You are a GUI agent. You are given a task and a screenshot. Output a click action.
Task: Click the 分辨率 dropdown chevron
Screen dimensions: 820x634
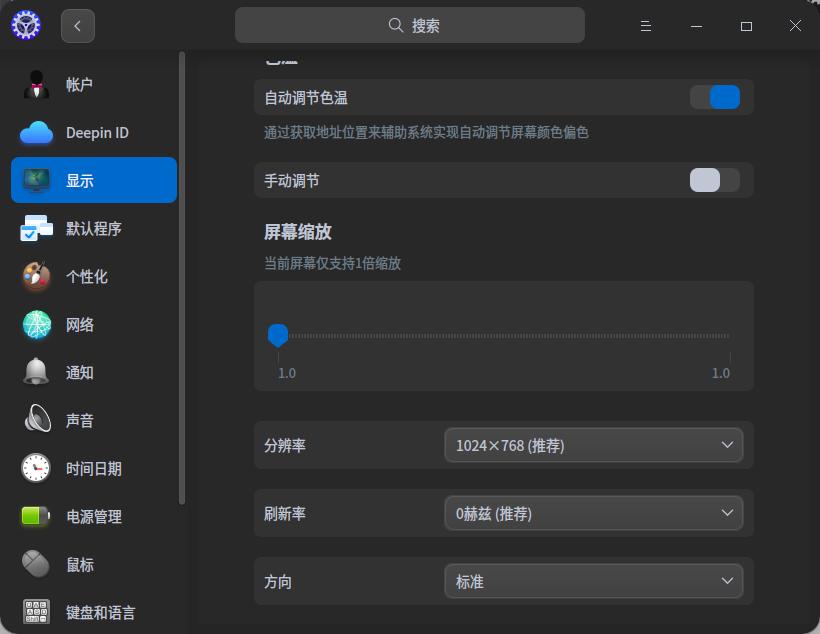tap(727, 445)
